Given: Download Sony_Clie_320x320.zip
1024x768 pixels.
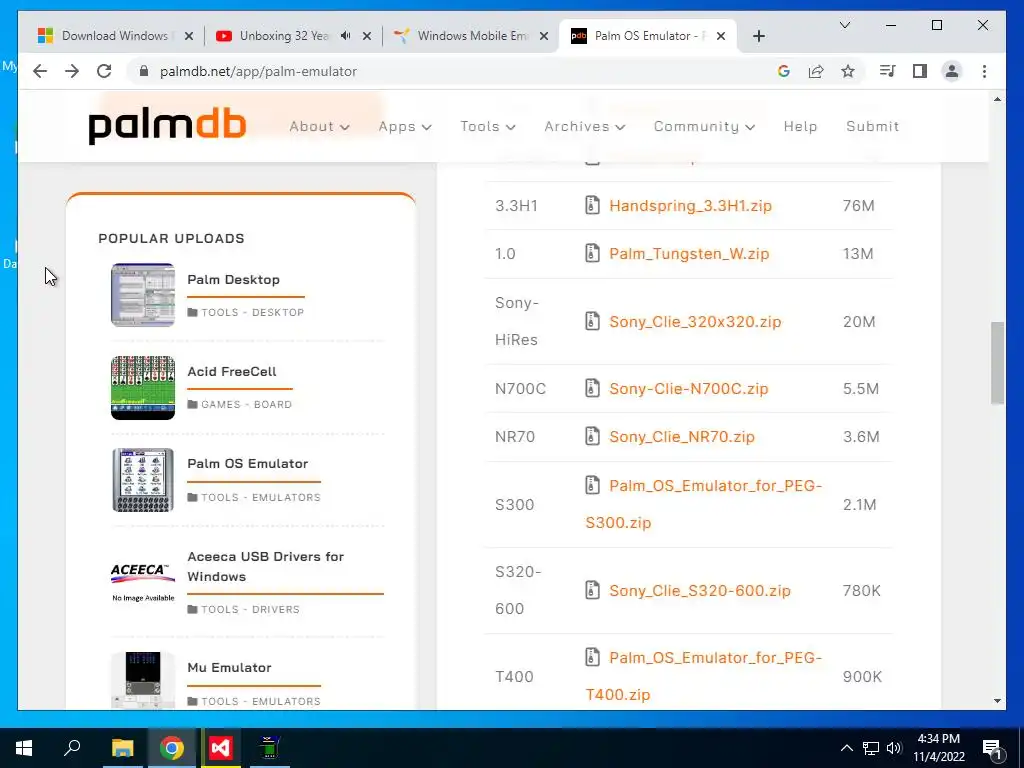Looking at the screenshot, I should [x=695, y=321].
